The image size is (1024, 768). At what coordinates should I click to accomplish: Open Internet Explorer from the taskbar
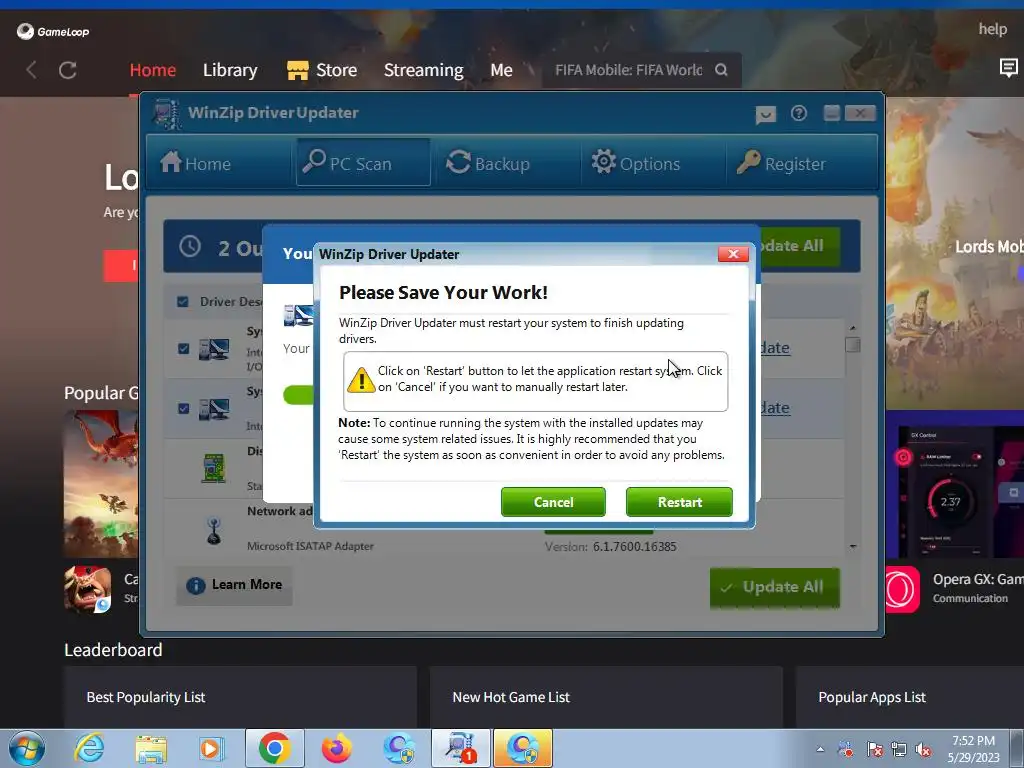click(x=89, y=748)
